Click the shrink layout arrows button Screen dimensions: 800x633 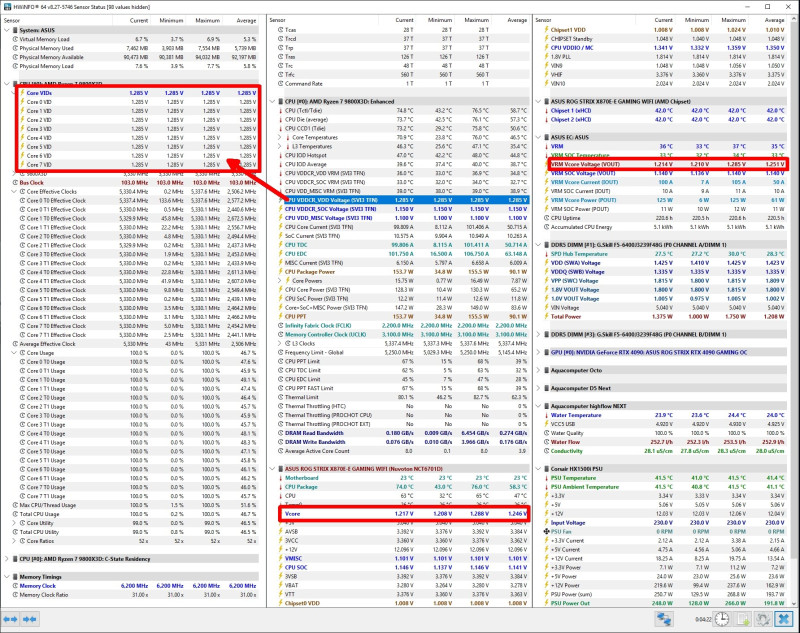30,619
